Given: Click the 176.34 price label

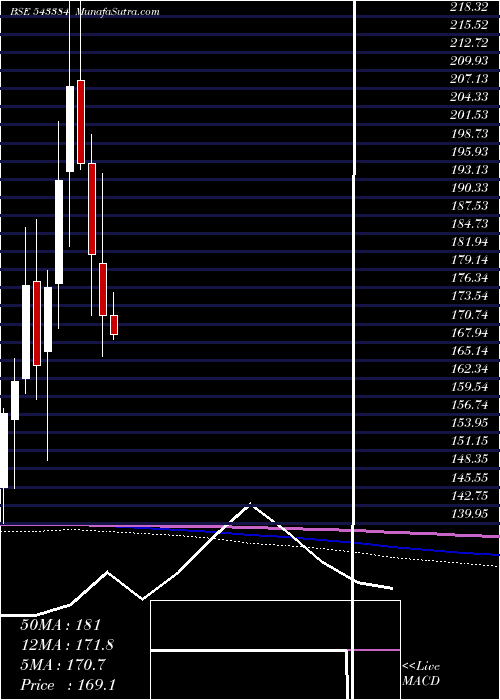Looking at the screenshot, I should 469,278.
